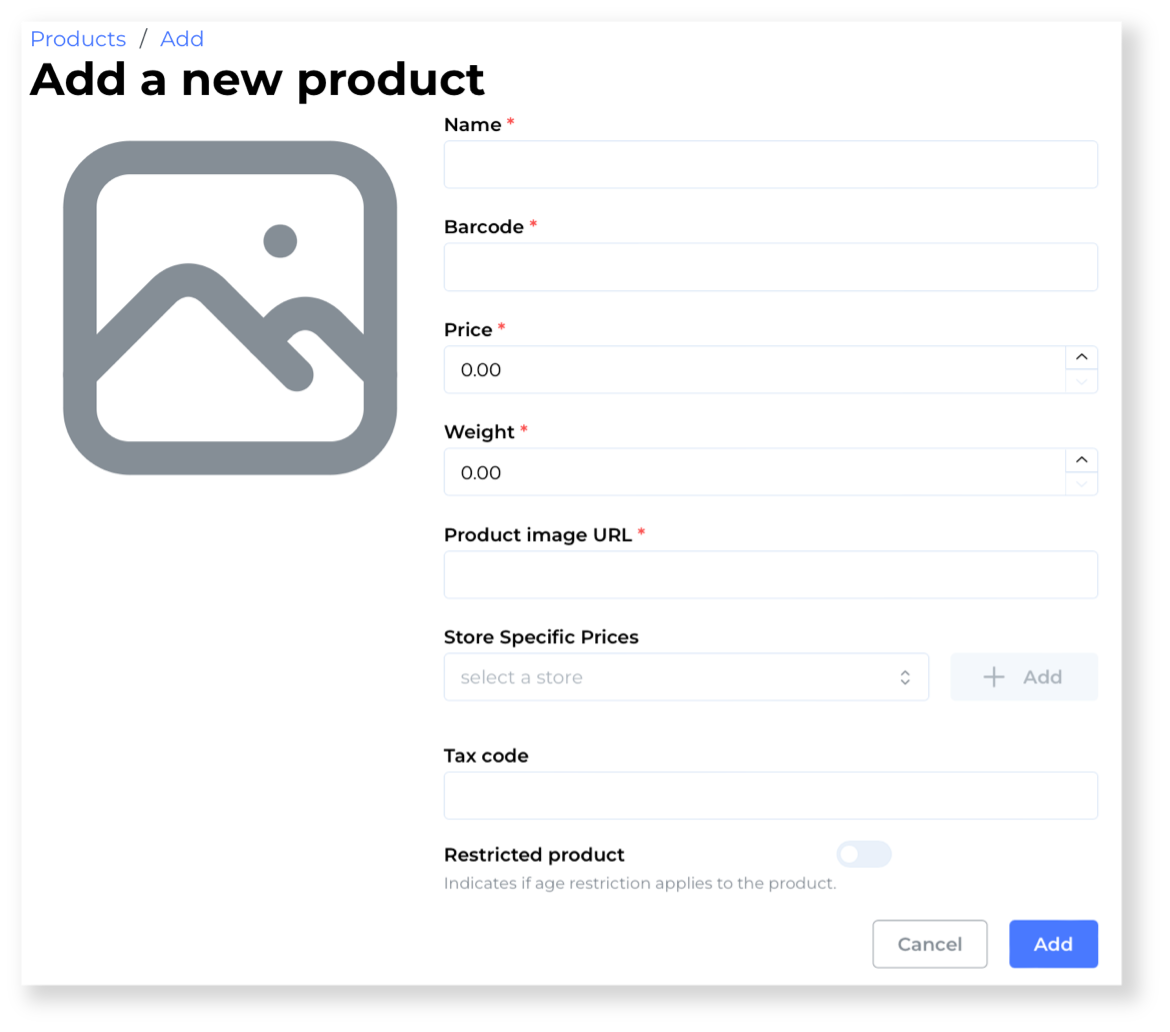Enable the Restricted product toggle

[864, 854]
